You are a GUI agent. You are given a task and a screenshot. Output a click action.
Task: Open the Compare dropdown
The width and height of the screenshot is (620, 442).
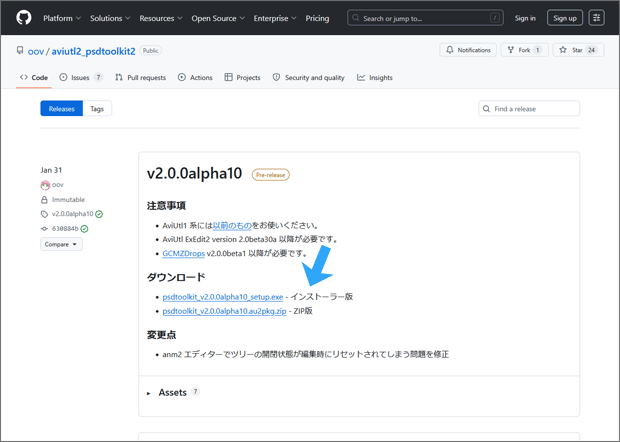[61, 244]
